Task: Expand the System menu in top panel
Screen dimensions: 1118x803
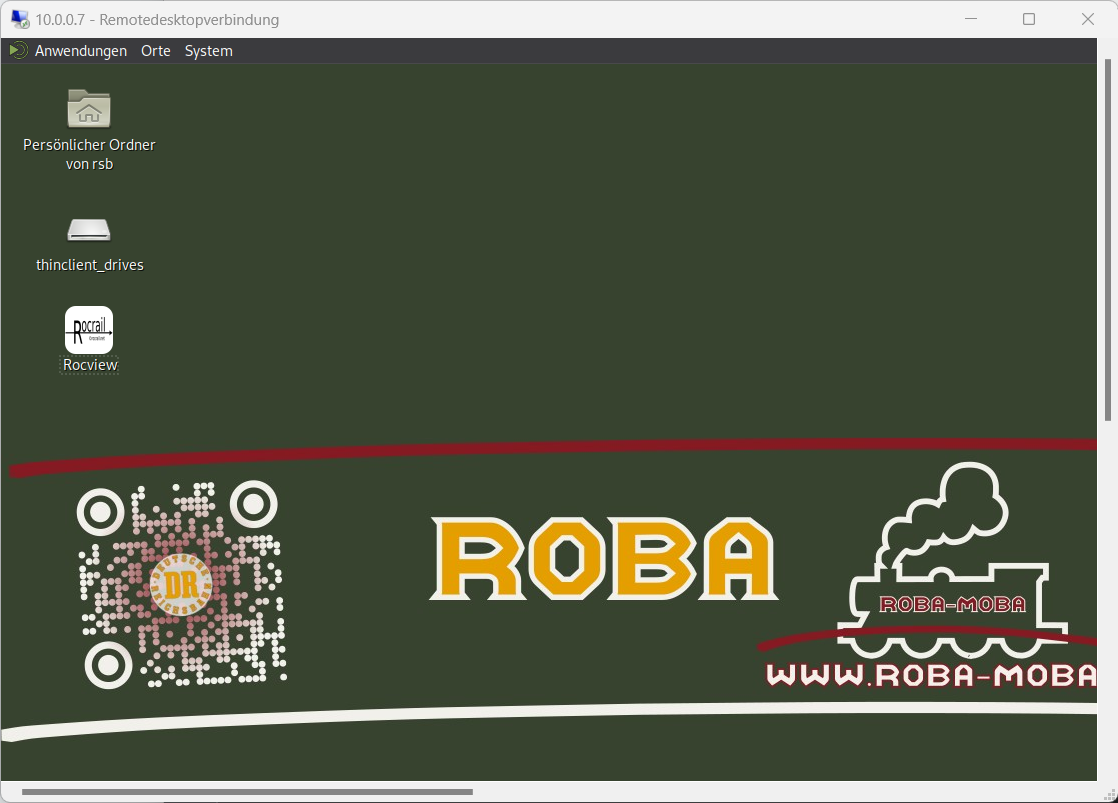Action: tap(208, 51)
